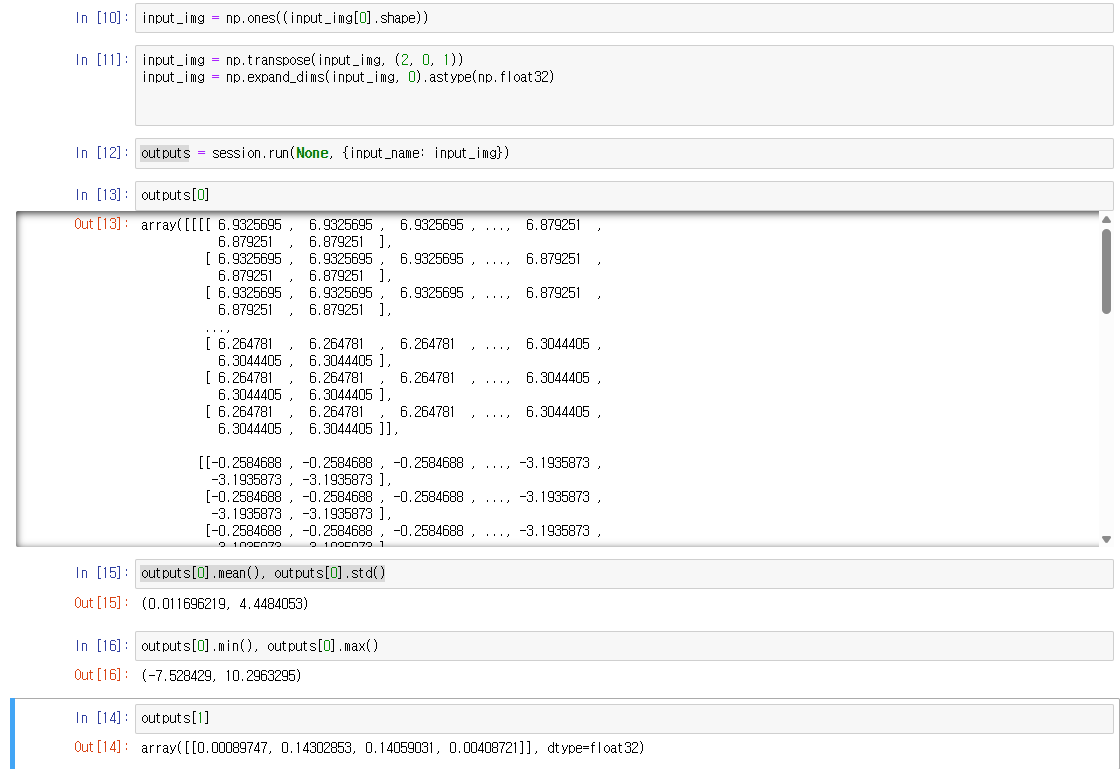Click the In [13]: prompt label
The width and height of the screenshot is (1120, 769).
click(x=102, y=195)
